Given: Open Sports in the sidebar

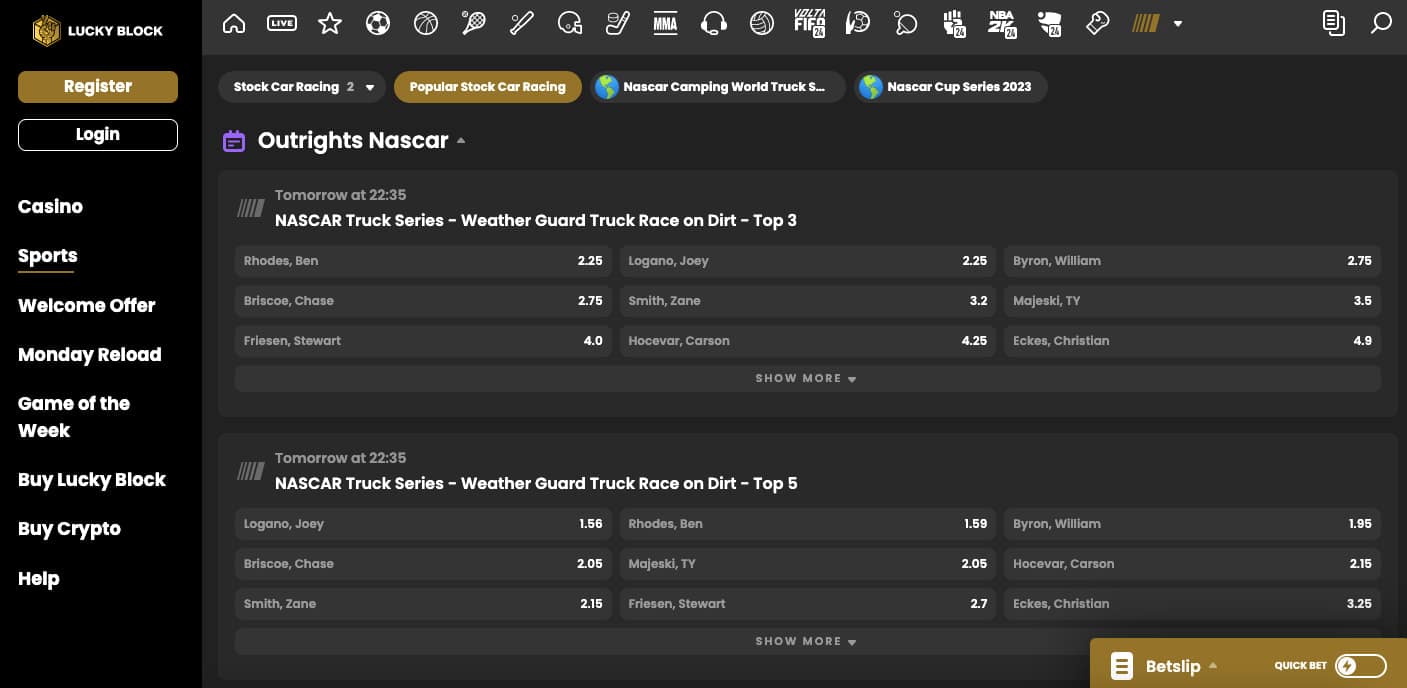Looking at the screenshot, I should pos(47,256).
